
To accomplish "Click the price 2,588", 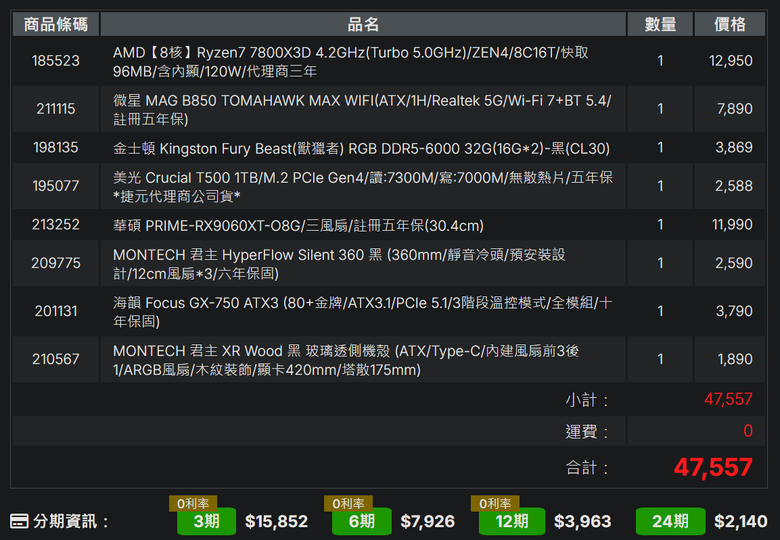I will point(734,185).
